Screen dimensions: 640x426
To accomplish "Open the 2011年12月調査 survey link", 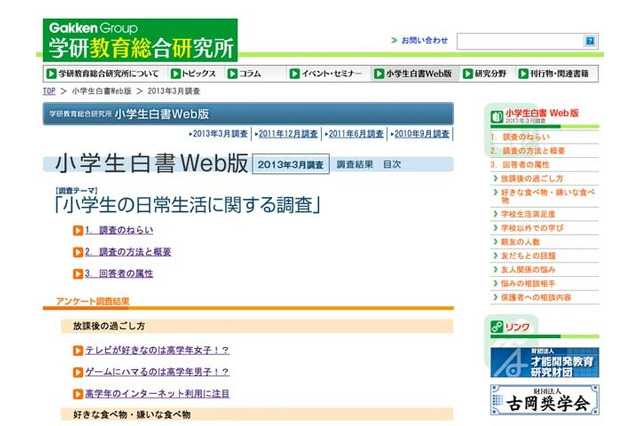I will click(x=288, y=134).
